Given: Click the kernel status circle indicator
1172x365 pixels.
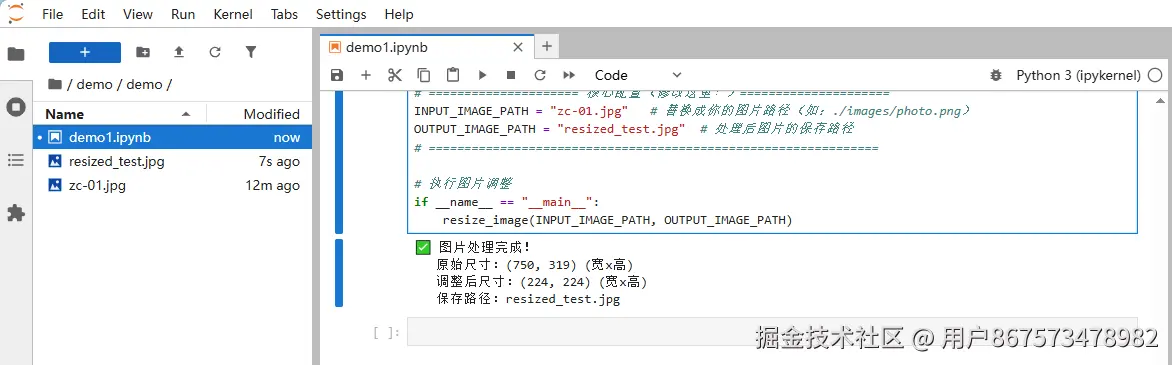Looking at the screenshot, I should point(1155,75).
